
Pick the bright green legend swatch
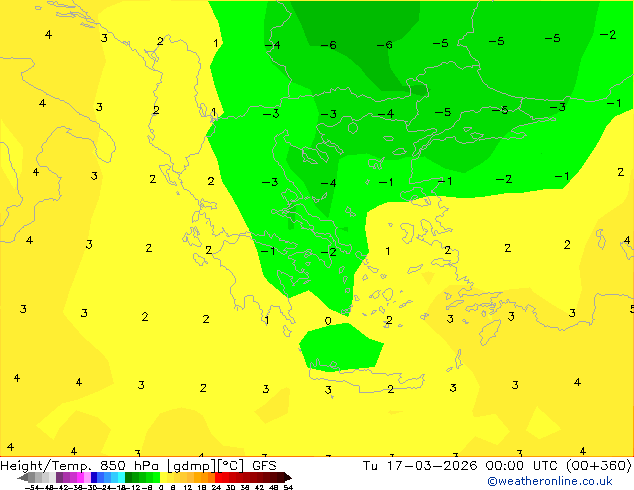[x=156, y=478]
